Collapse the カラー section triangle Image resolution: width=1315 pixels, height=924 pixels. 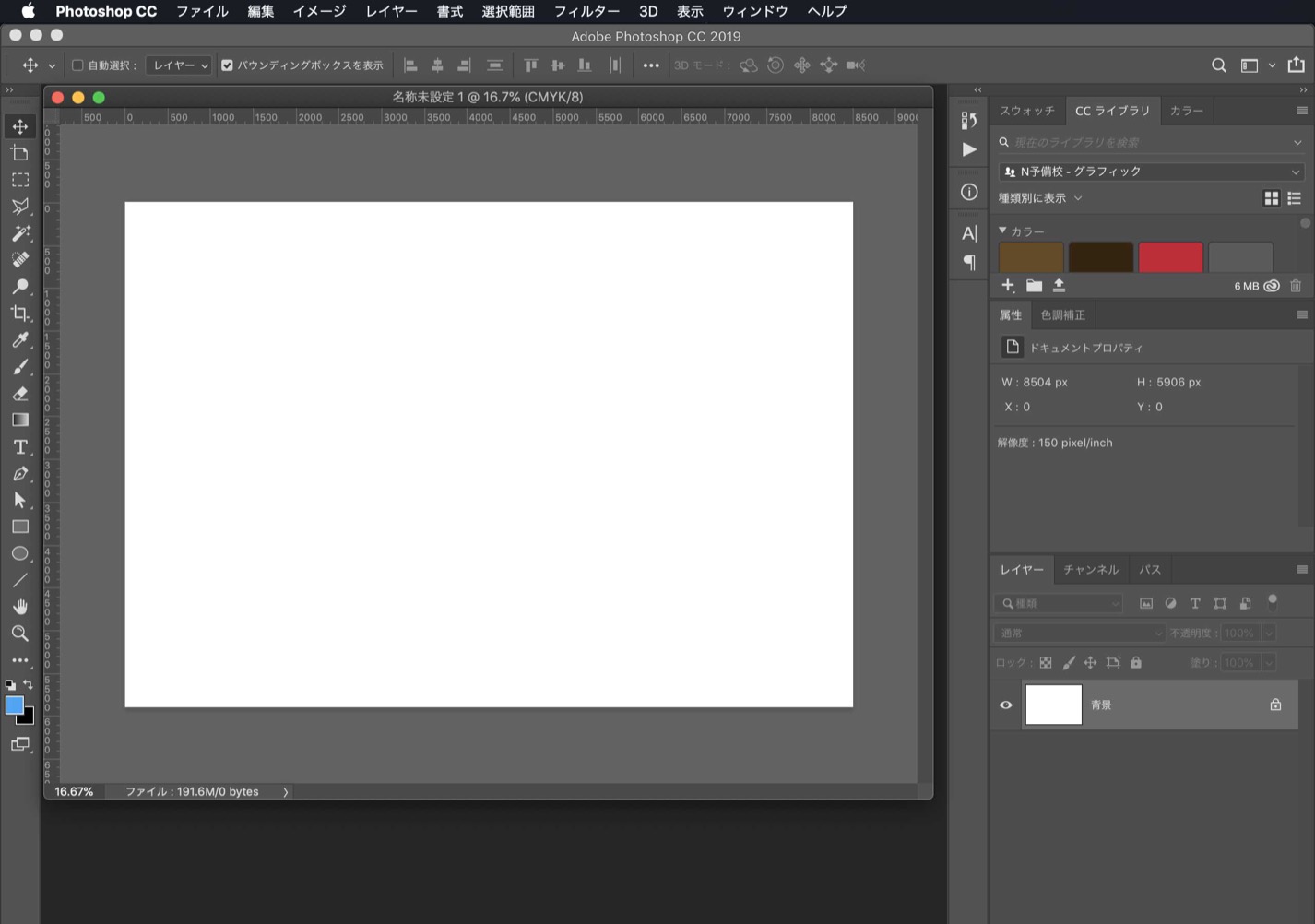(x=1002, y=231)
